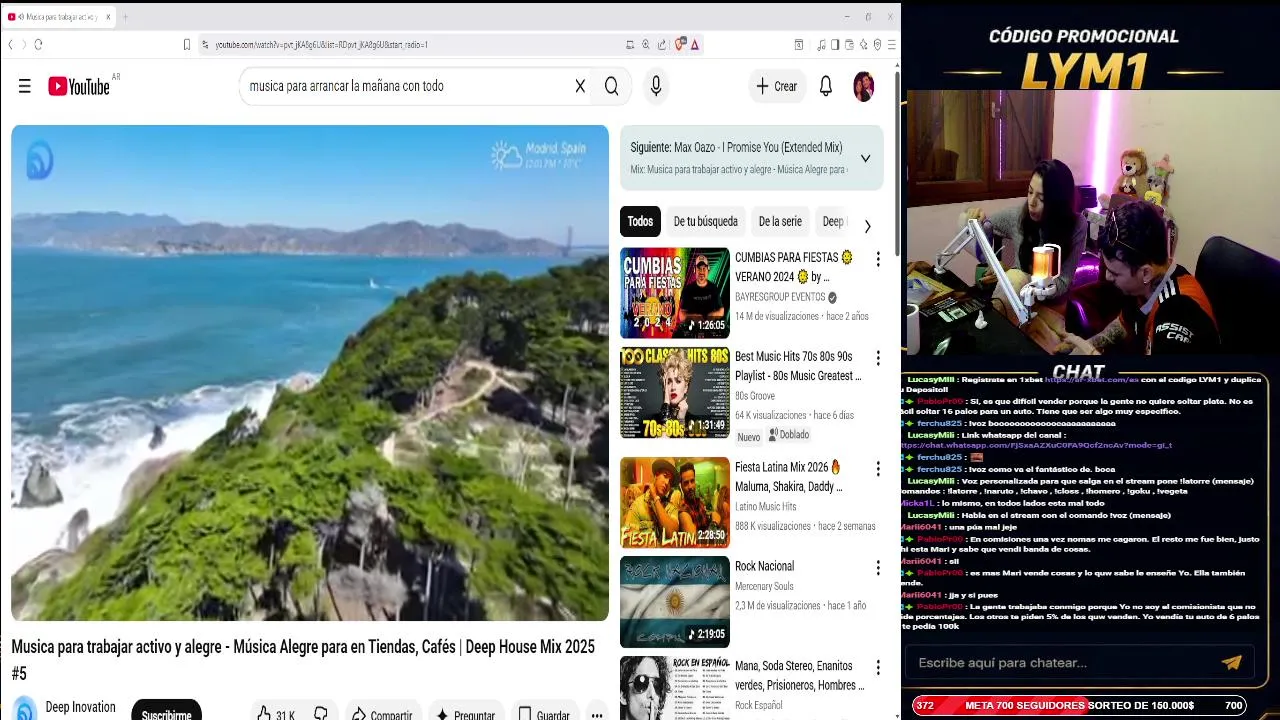Show more filter chips with the arrow
1280x720 pixels.
(867, 226)
